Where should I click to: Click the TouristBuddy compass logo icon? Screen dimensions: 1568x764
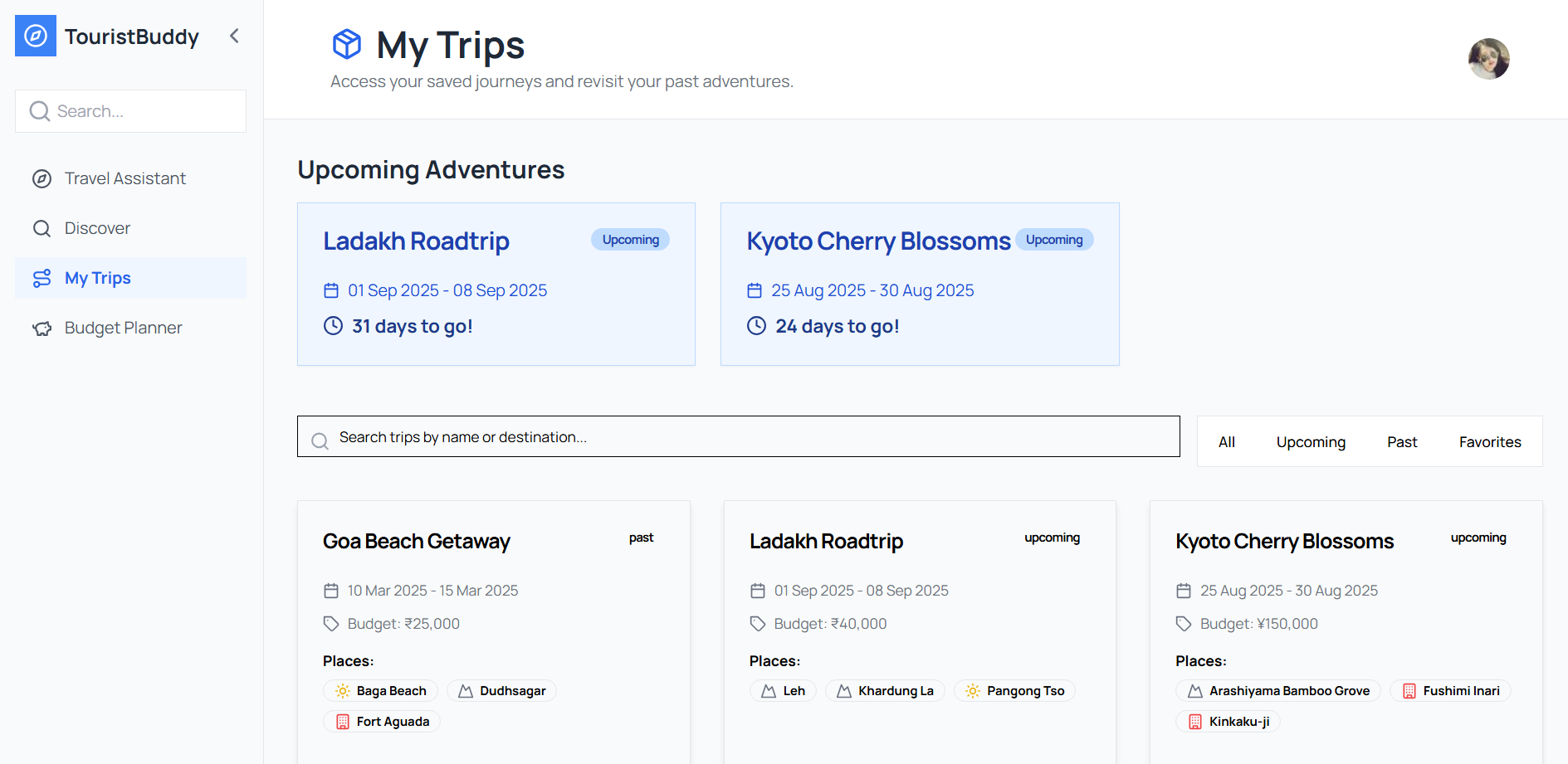36,36
